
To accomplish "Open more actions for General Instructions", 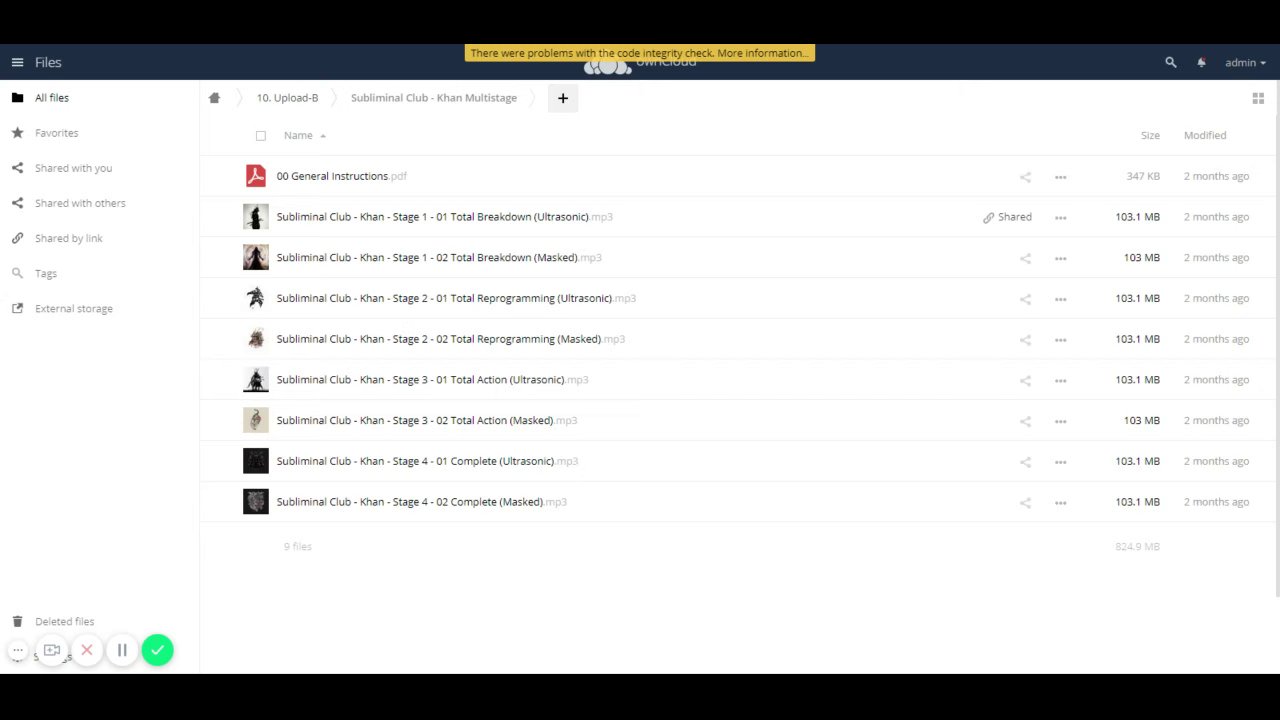I will tap(1060, 177).
